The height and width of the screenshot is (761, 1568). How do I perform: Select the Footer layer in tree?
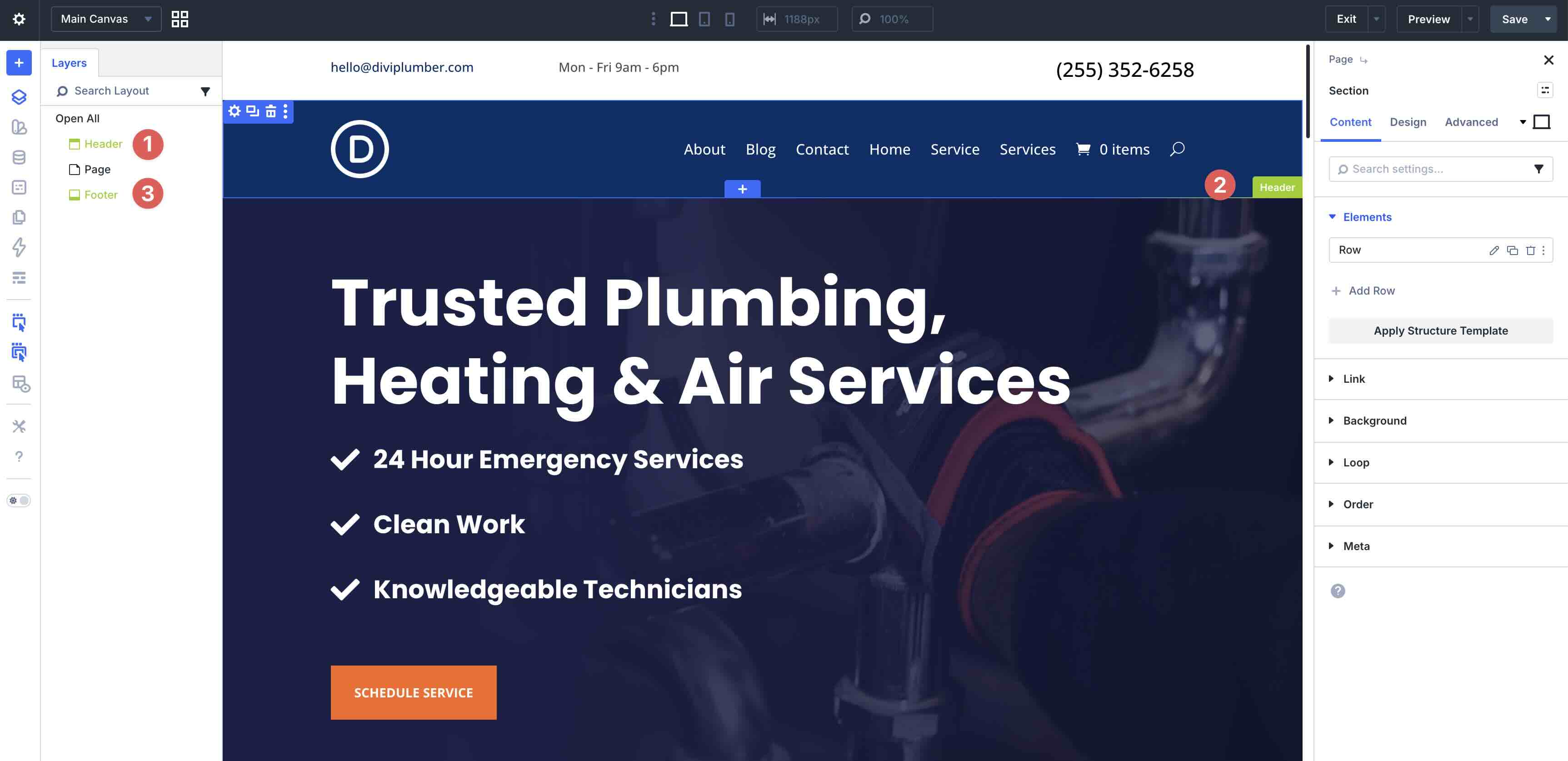tap(100, 195)
